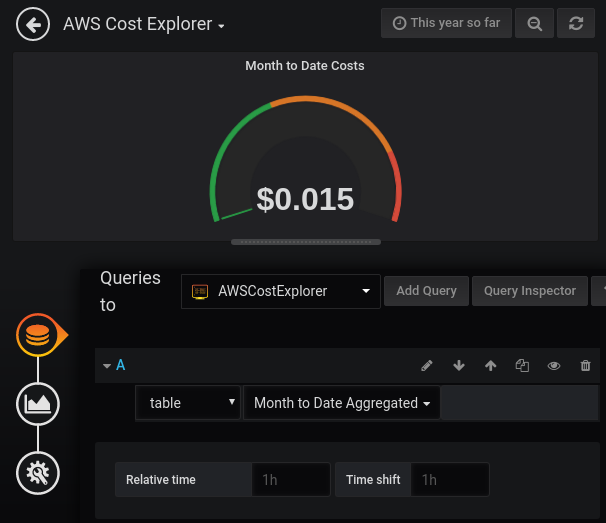Open the AWSCostExplorer data source dropdown

point(281,291)
